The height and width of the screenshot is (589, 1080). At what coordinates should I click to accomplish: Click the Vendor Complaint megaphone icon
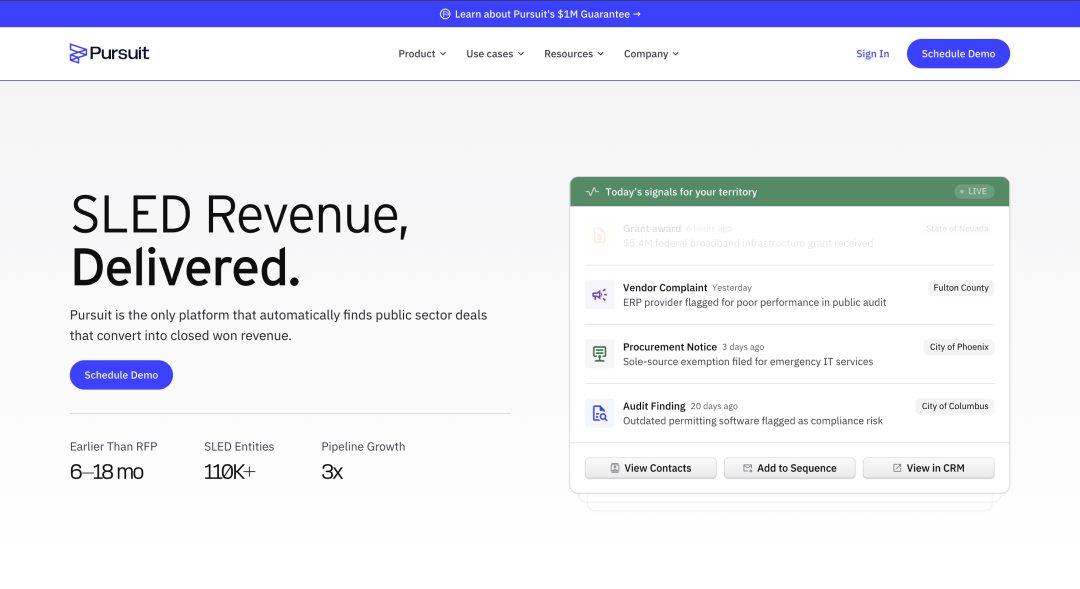[599, 295]
